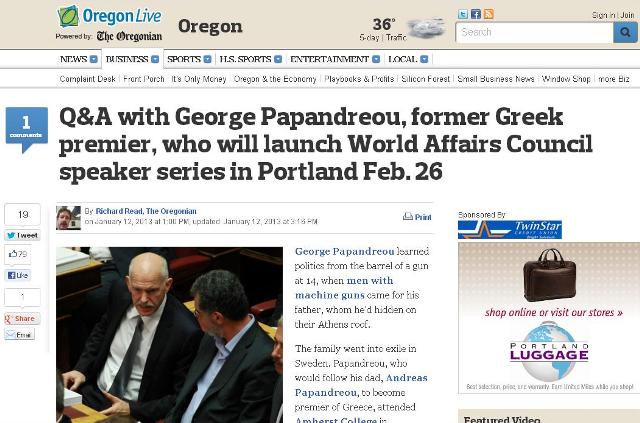
Task: Select Silicon Forest submenu item
Action: click(x=425, y=79)
